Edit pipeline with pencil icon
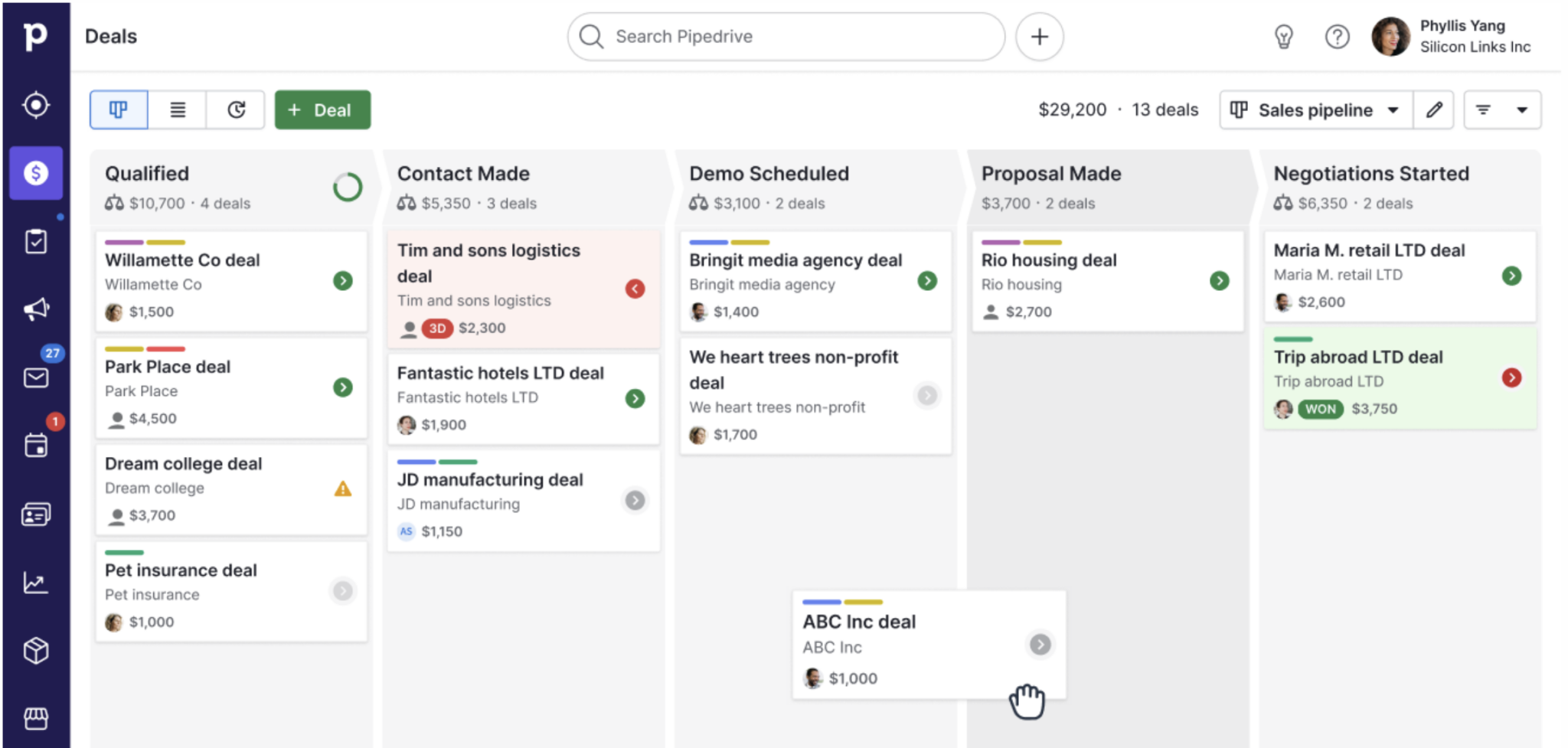Viewport: 1568px width, 748px height. [1434, 109]
